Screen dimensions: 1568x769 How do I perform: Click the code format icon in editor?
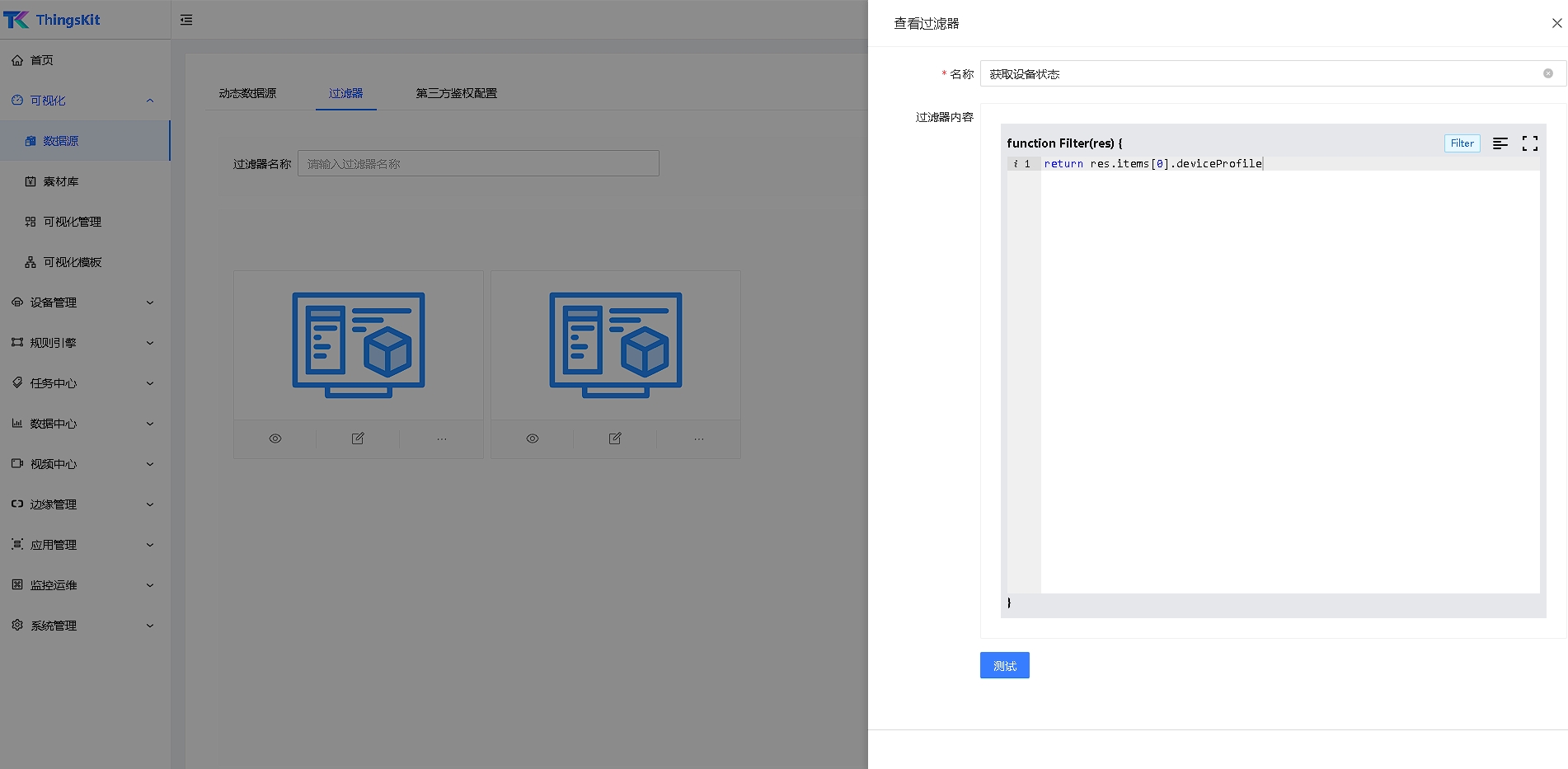(x=1500, y=143)
